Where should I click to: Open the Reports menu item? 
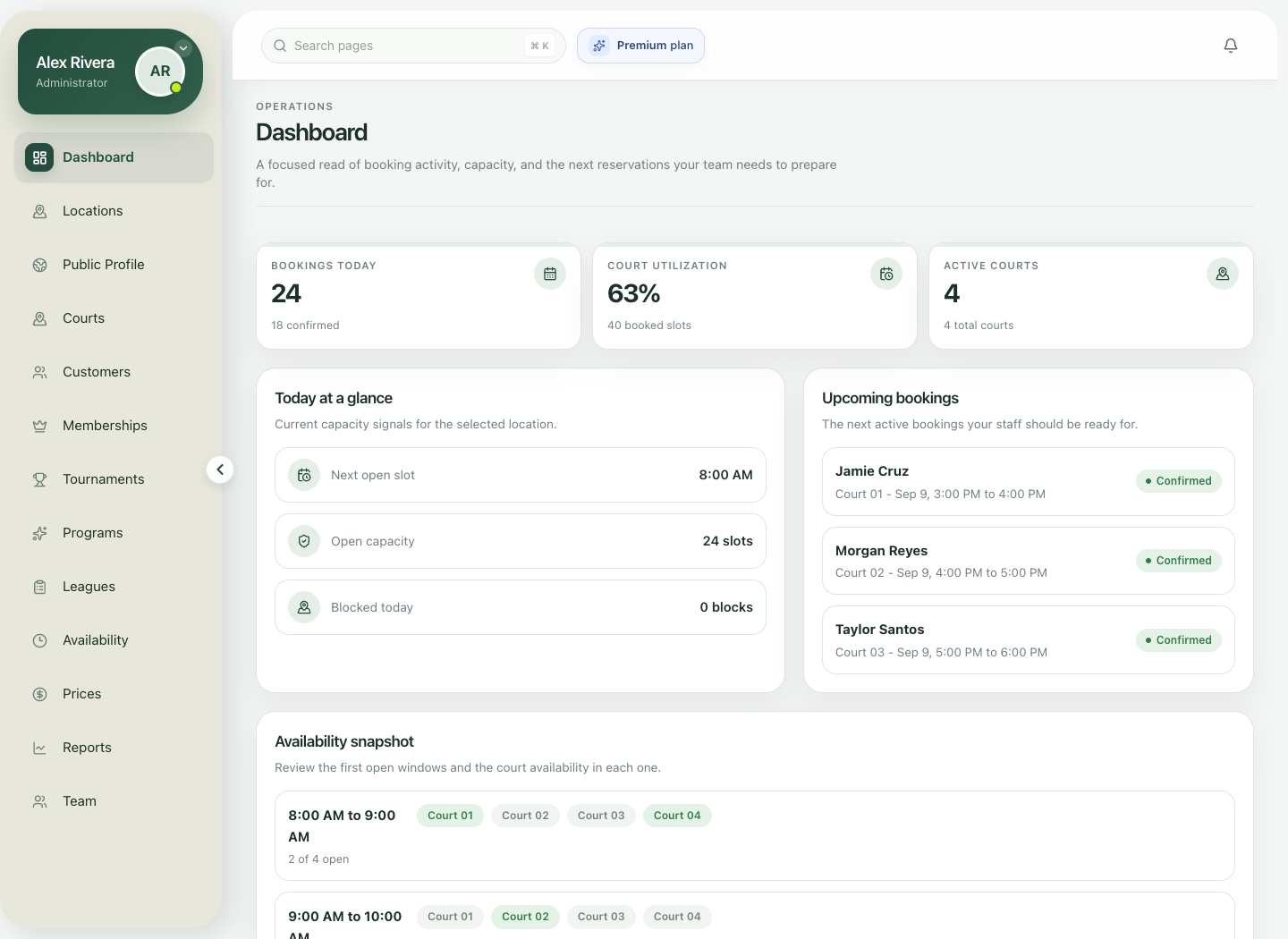coord(114,748)
